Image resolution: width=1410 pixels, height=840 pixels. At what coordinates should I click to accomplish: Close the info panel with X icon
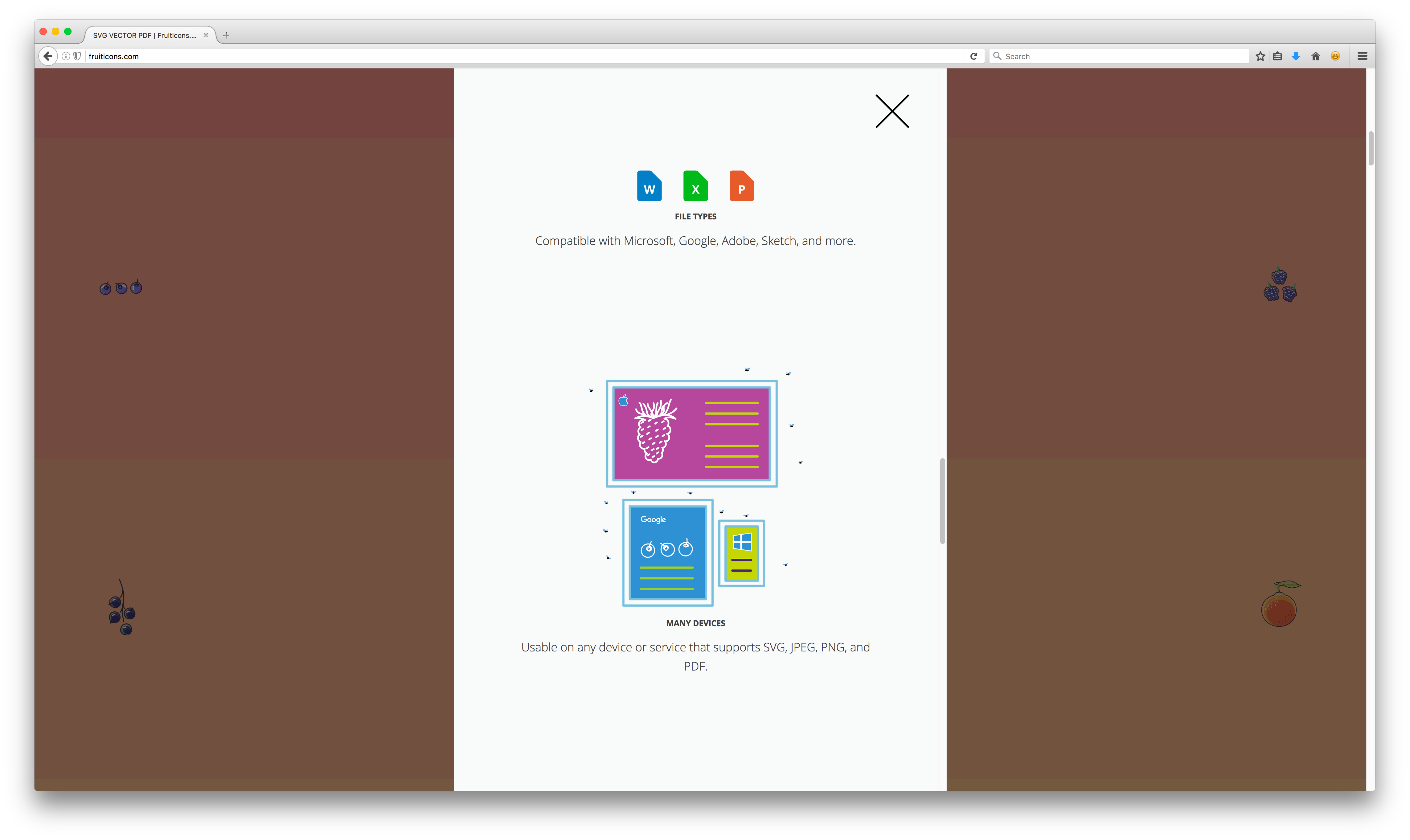892,111
